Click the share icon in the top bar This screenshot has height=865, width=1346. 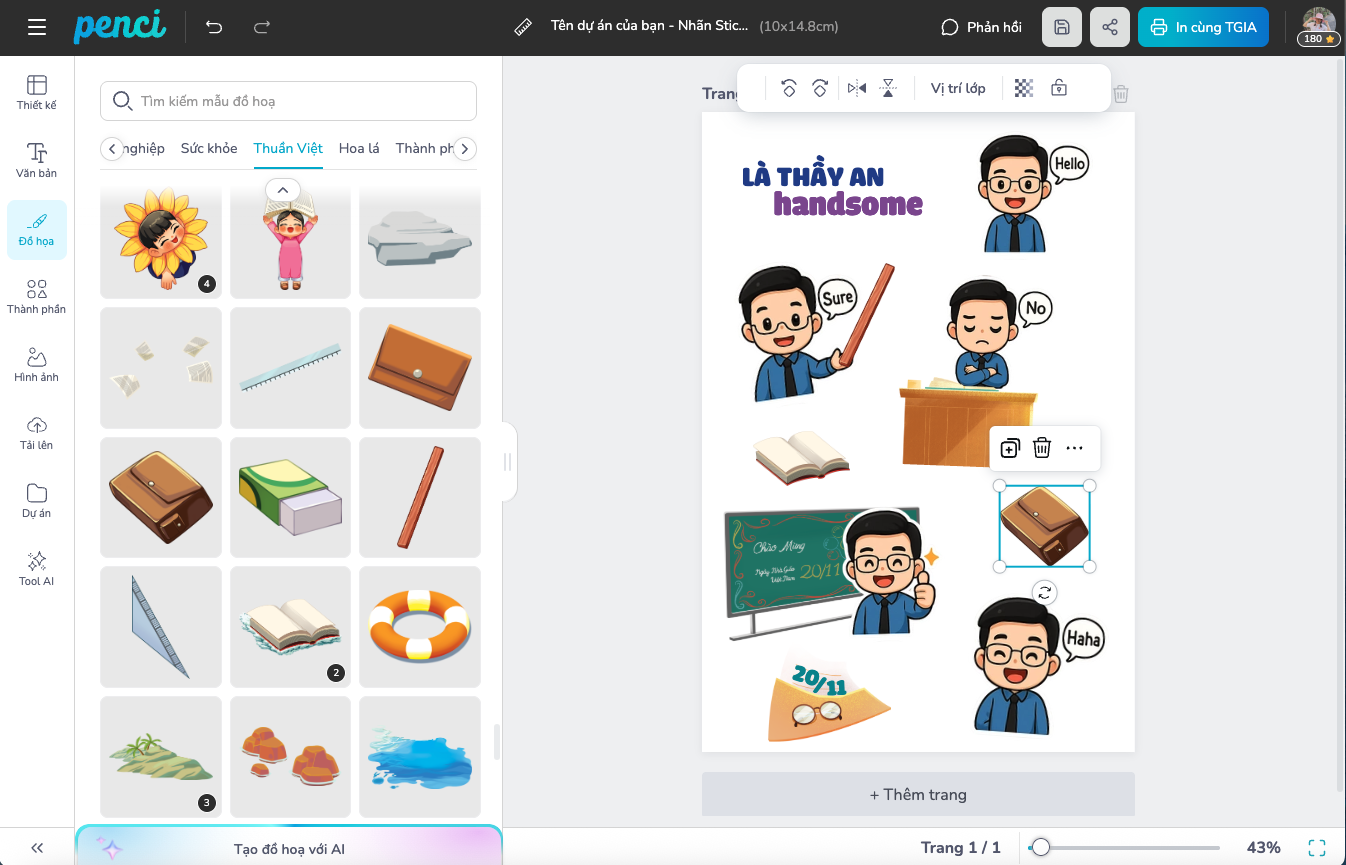pos(1110,27)
